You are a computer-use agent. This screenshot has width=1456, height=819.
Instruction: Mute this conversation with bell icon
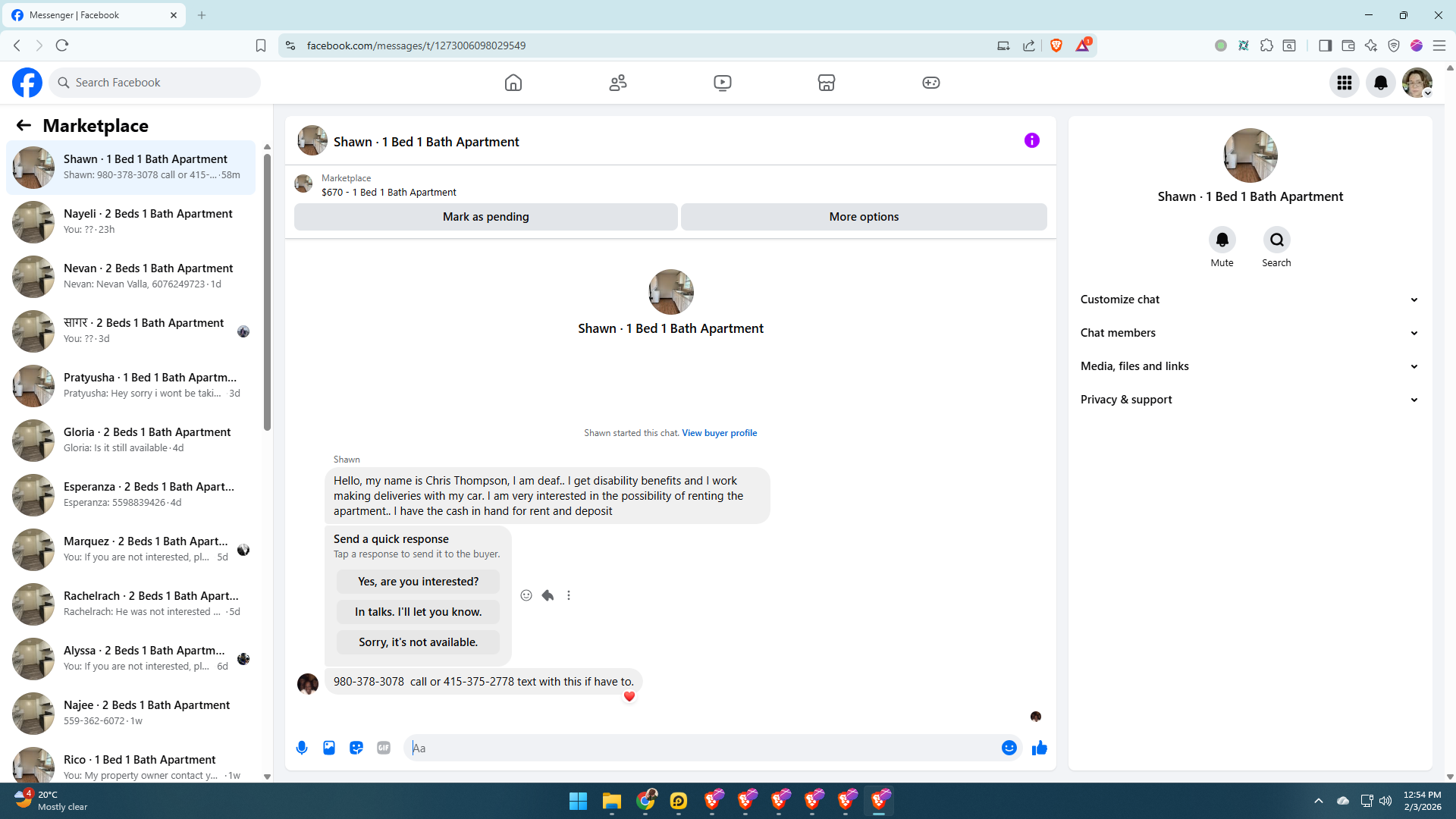tap(1222, 240)
